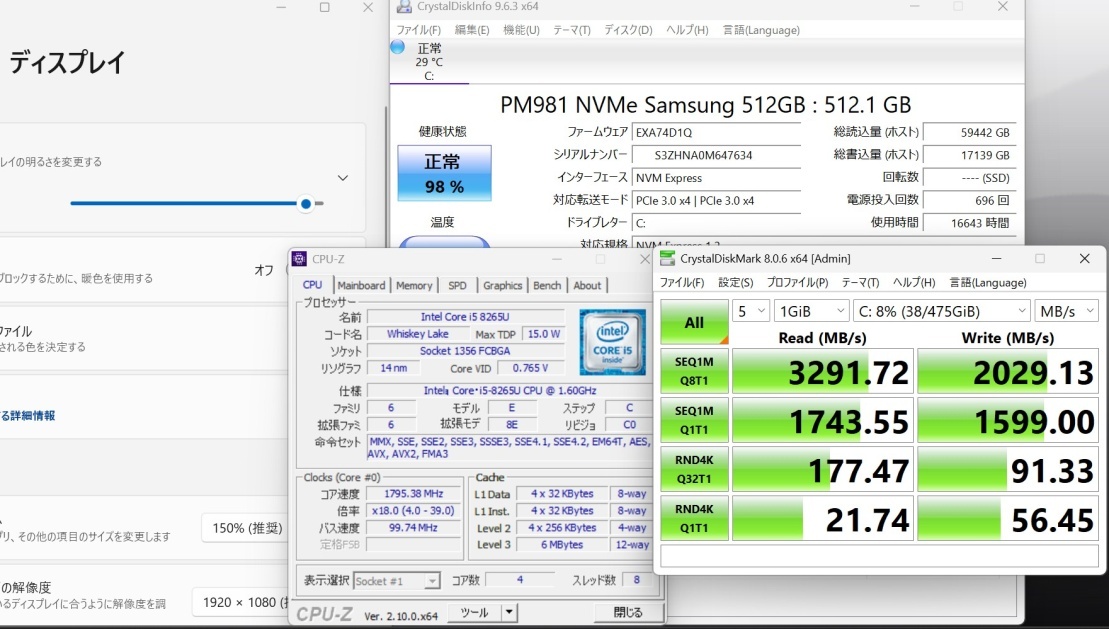
Task: Click the blue disk status circle for drive C:
Action: click(x=397, y=47)
